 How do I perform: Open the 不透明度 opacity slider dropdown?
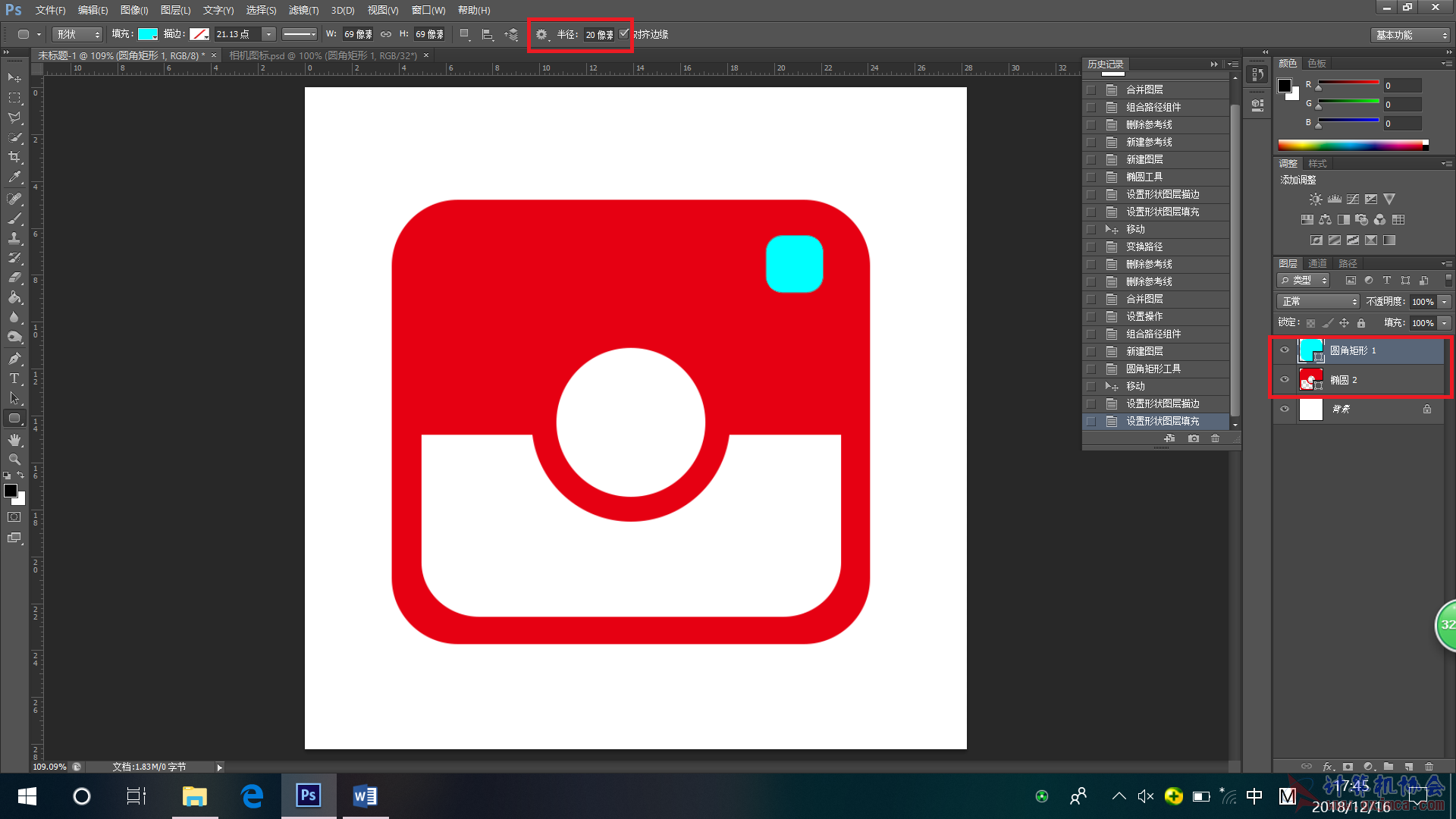(1445, 302)
